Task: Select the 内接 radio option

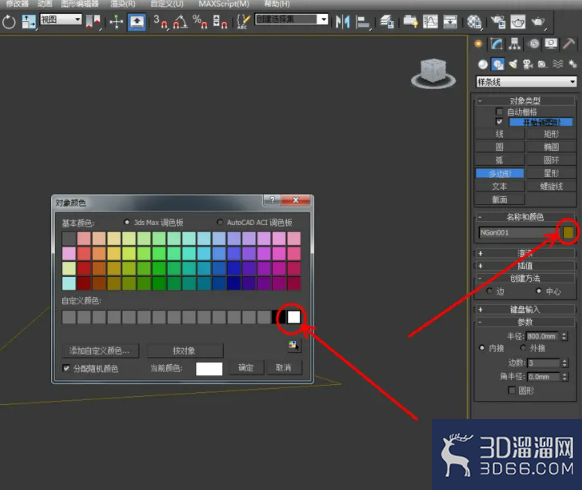Action: 482,348
